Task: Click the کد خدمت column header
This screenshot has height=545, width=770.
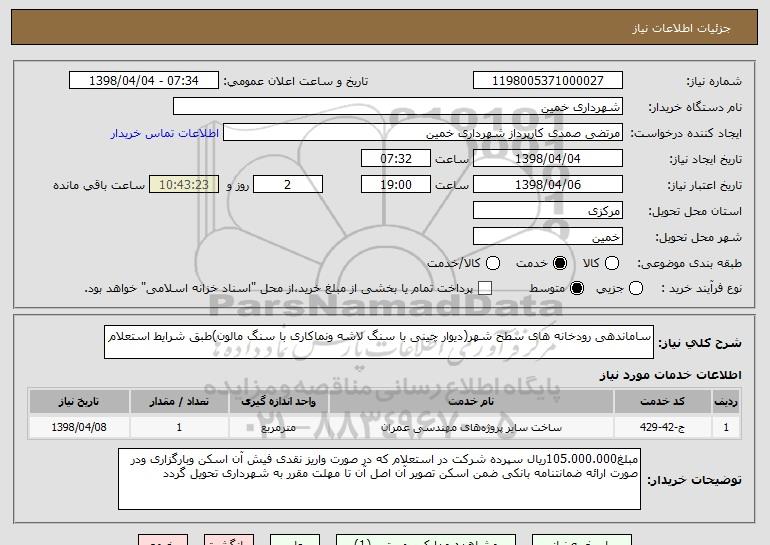Action: click(x=662, y=402)
